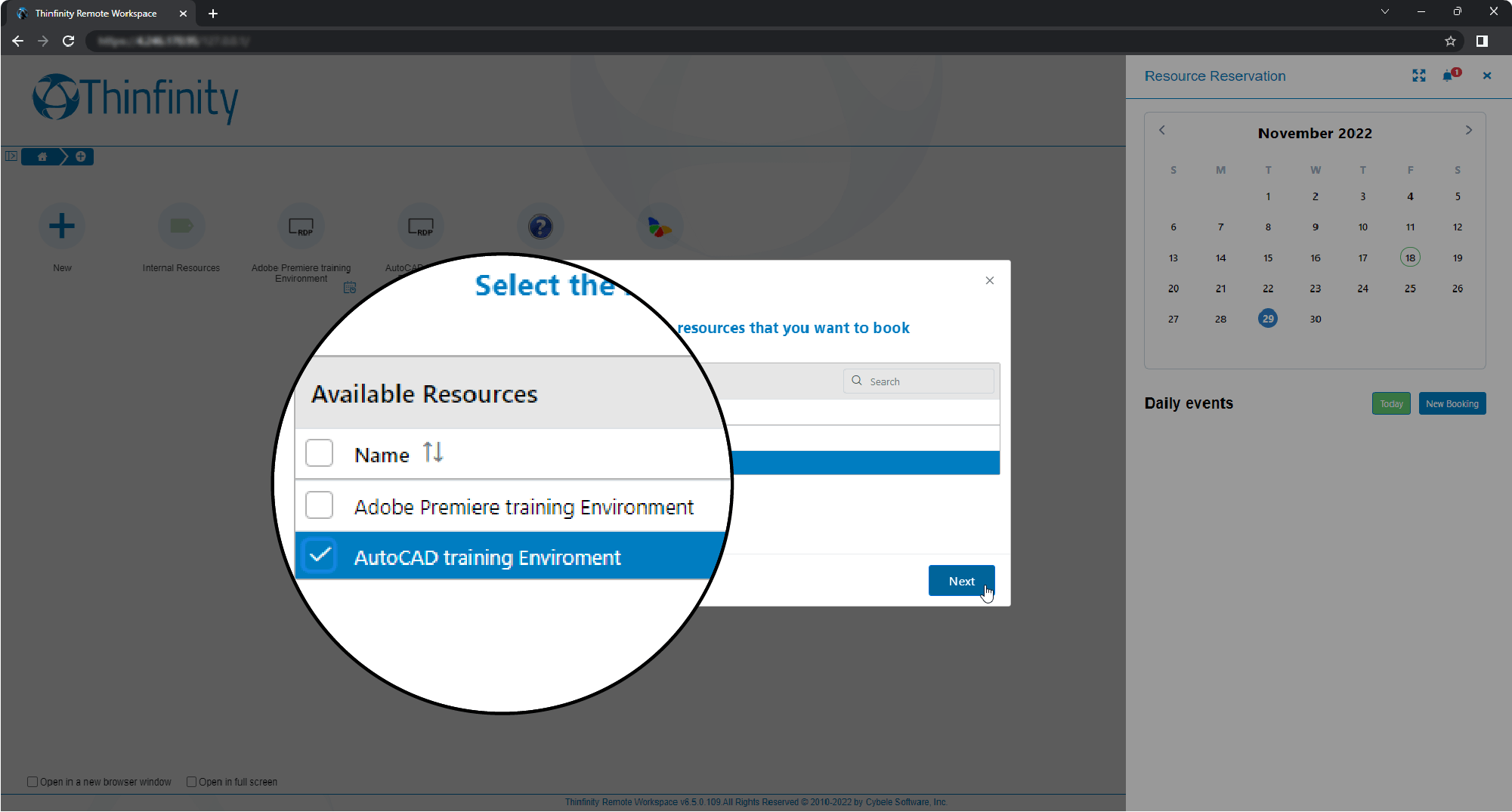Image resolution: width=1512 pixels, height=812 pixels.
Task: Open a new browser tab
Action: (212, 14)
